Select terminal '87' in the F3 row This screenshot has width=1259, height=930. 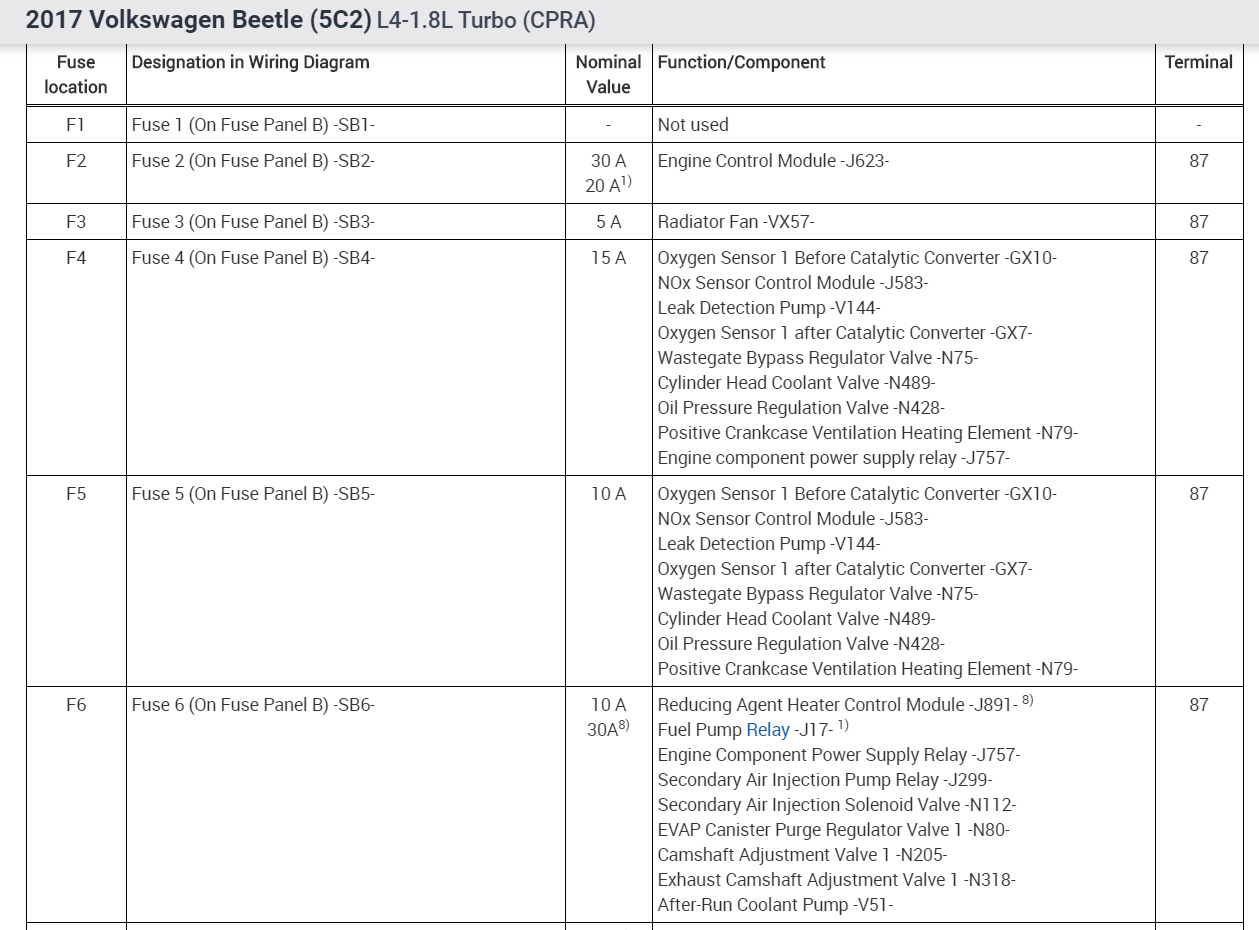(1198, 222)
